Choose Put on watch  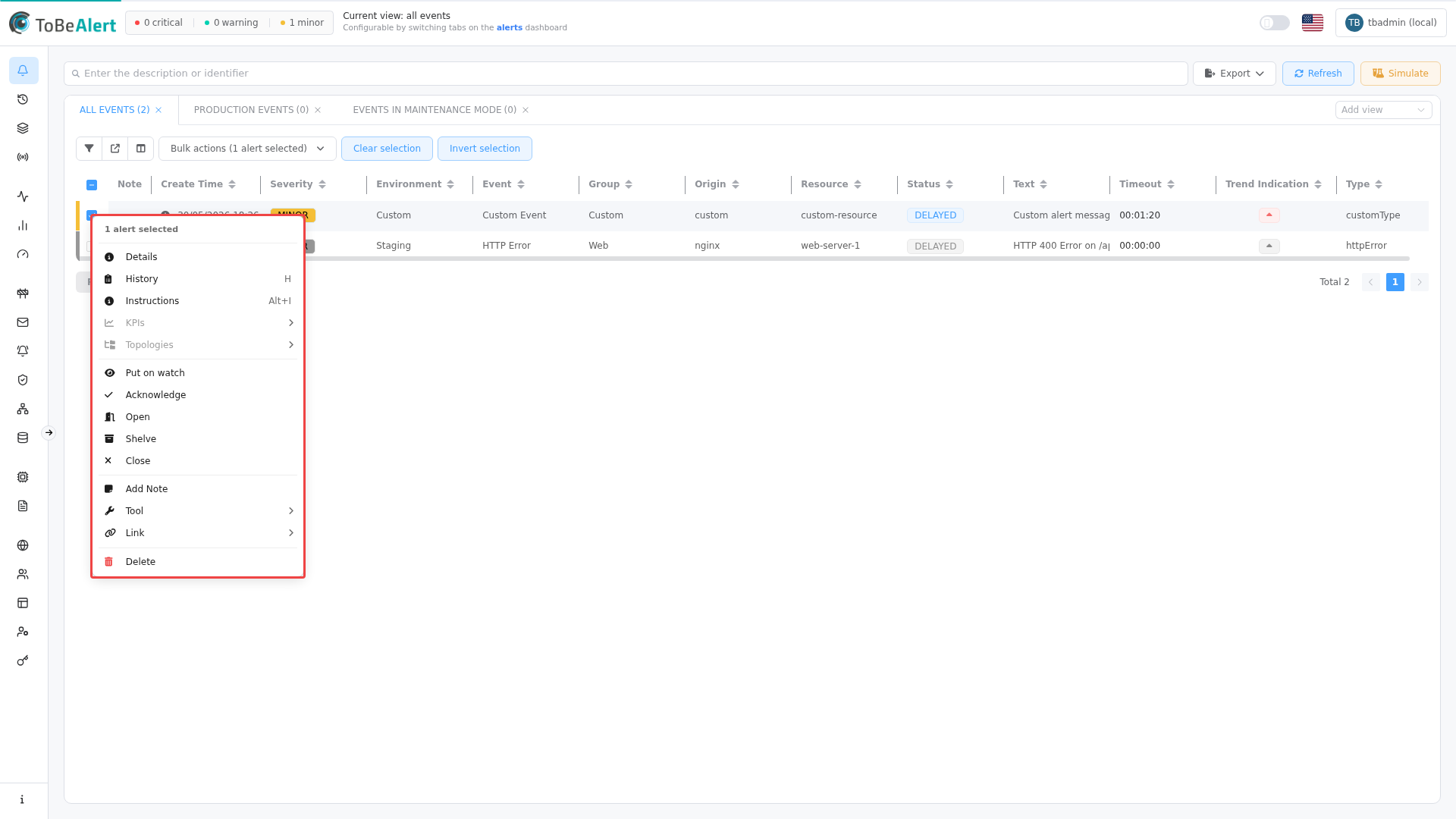click(x=198, y=373)
